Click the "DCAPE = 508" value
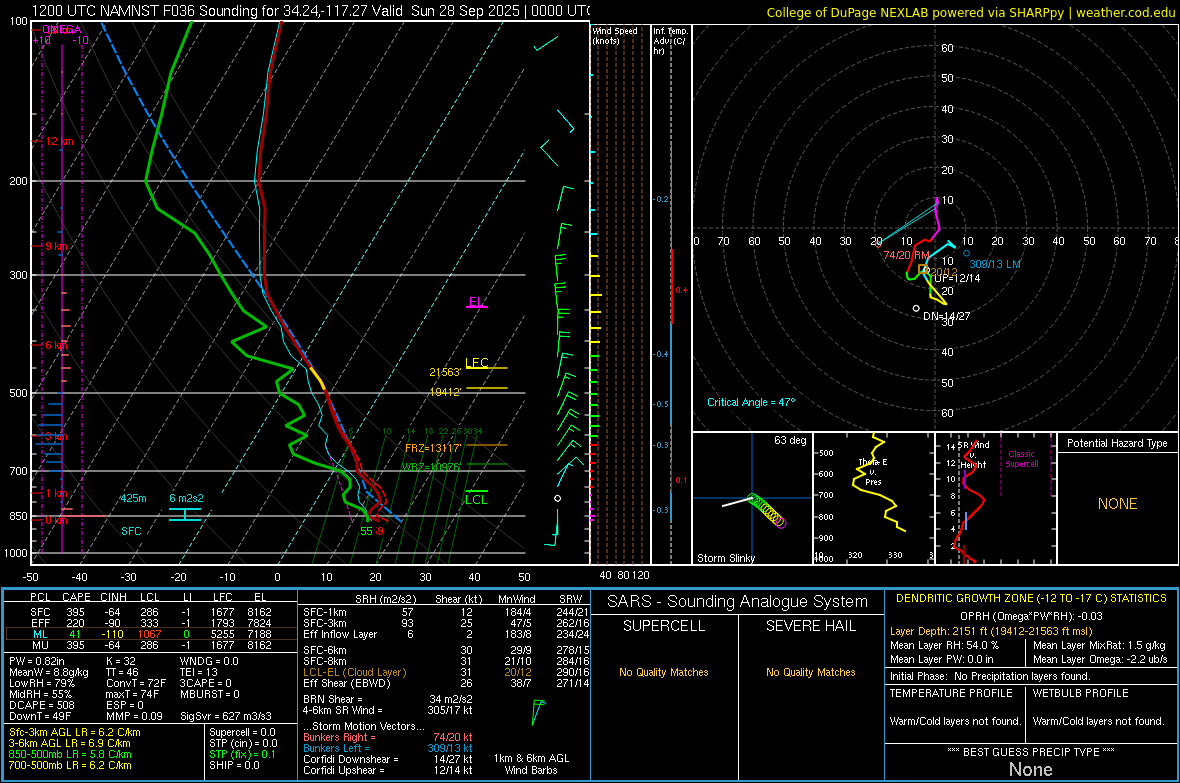Viewport: 1180px width, 783px height. pyautogui.click(x=41, y=705)
